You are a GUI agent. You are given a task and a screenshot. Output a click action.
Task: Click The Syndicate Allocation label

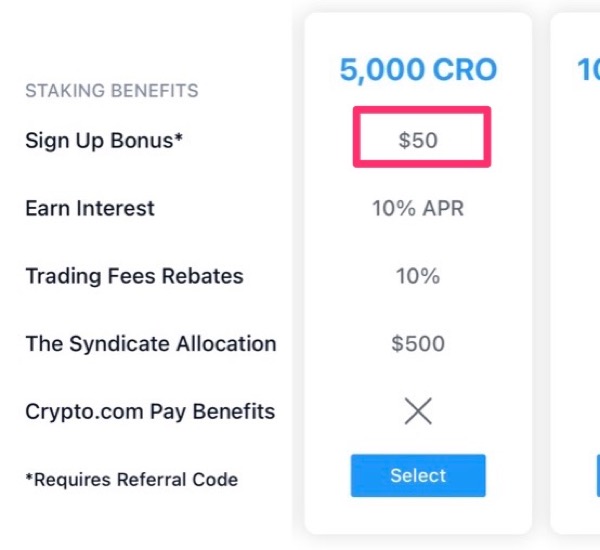tap(151, 344)
